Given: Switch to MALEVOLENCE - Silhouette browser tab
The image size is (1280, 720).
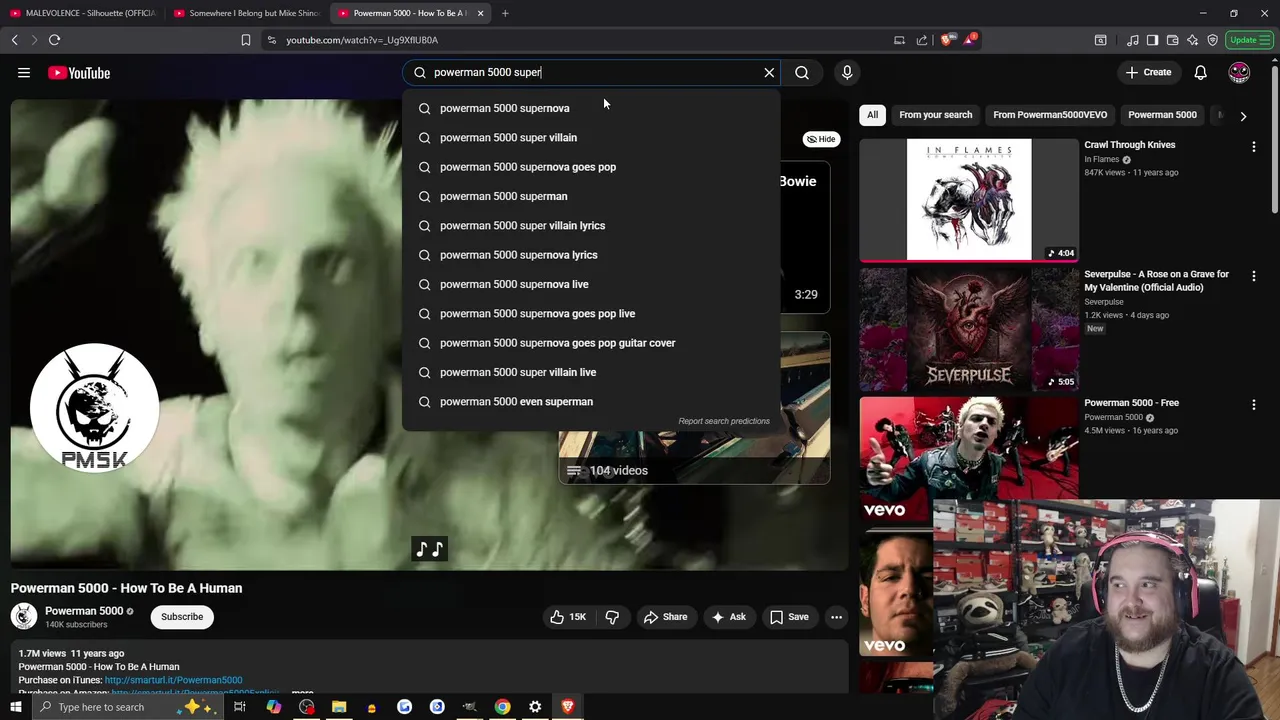Looking at the screenshot, I should [83, 13].
